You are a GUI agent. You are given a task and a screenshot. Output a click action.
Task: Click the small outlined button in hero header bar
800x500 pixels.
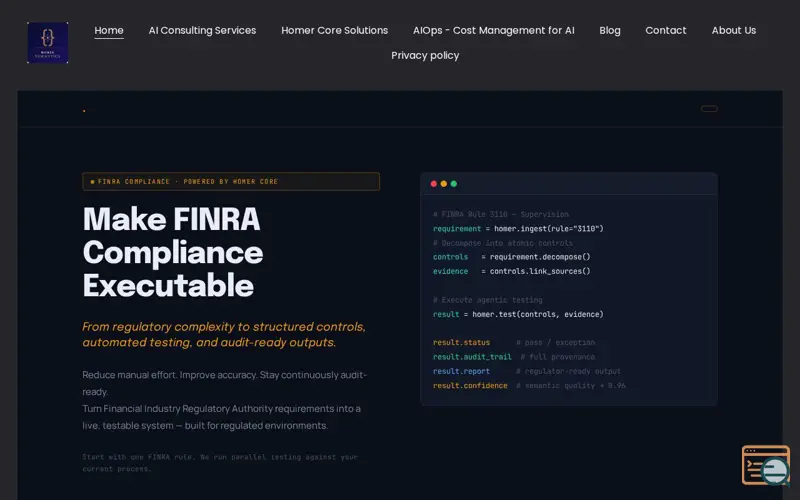[709, 109]
